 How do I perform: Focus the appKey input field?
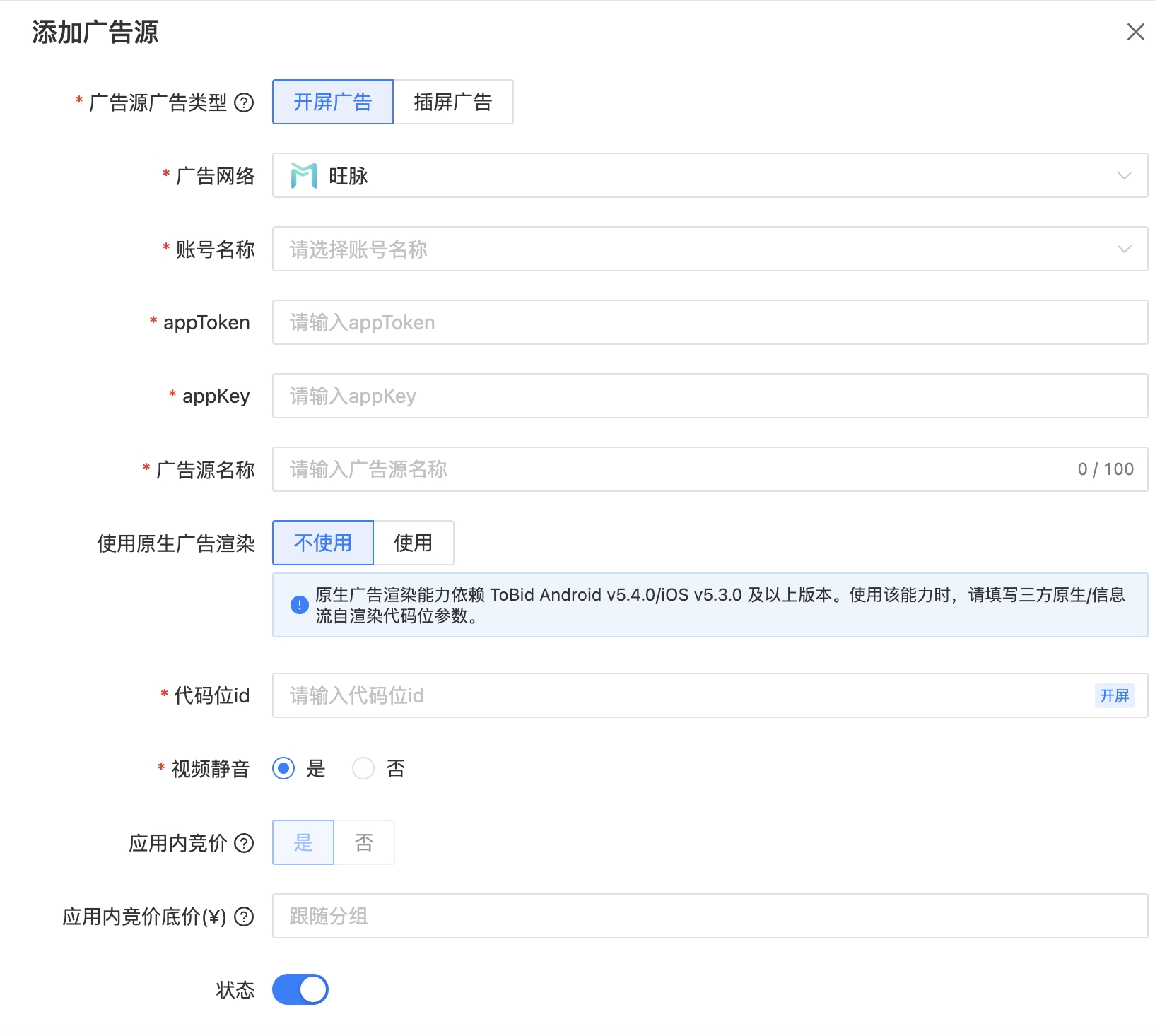click(x=710, y=396)
